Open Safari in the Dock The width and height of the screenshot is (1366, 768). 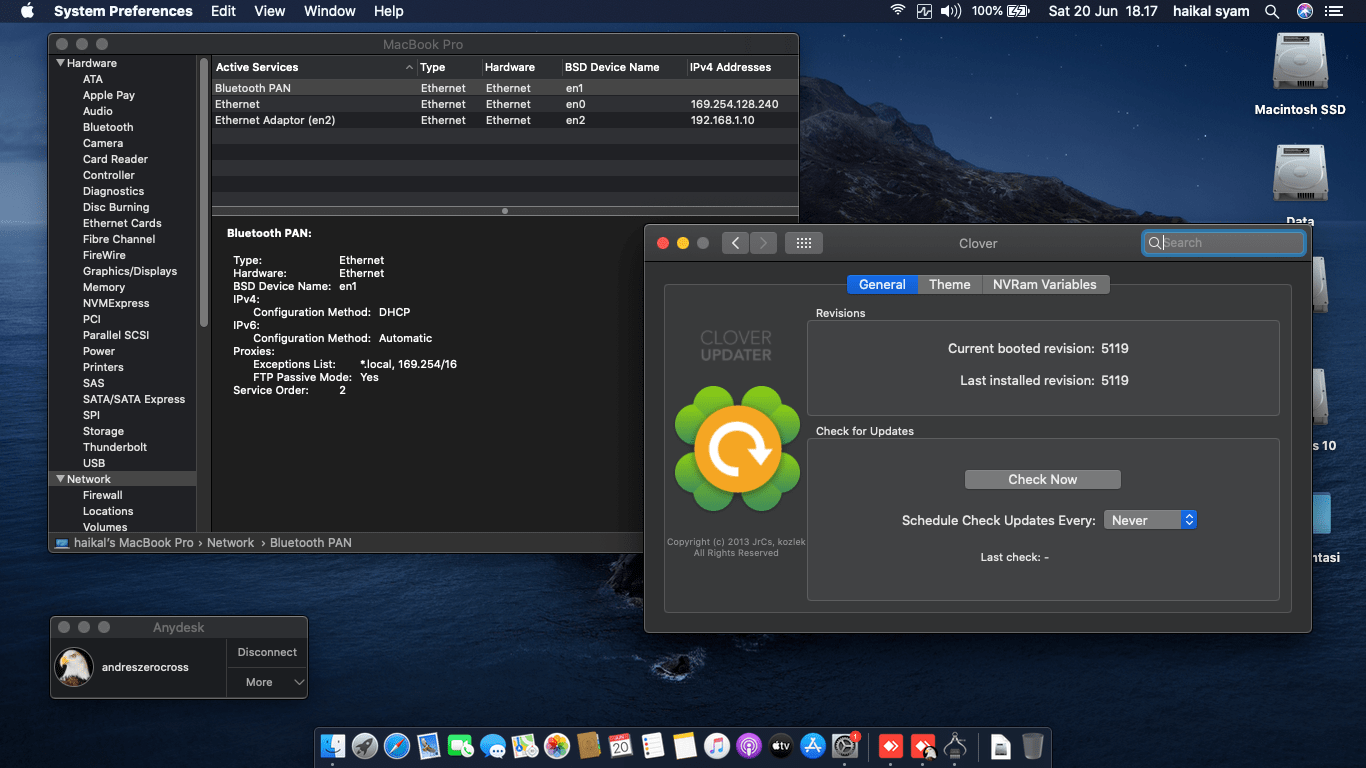point(397,746)
